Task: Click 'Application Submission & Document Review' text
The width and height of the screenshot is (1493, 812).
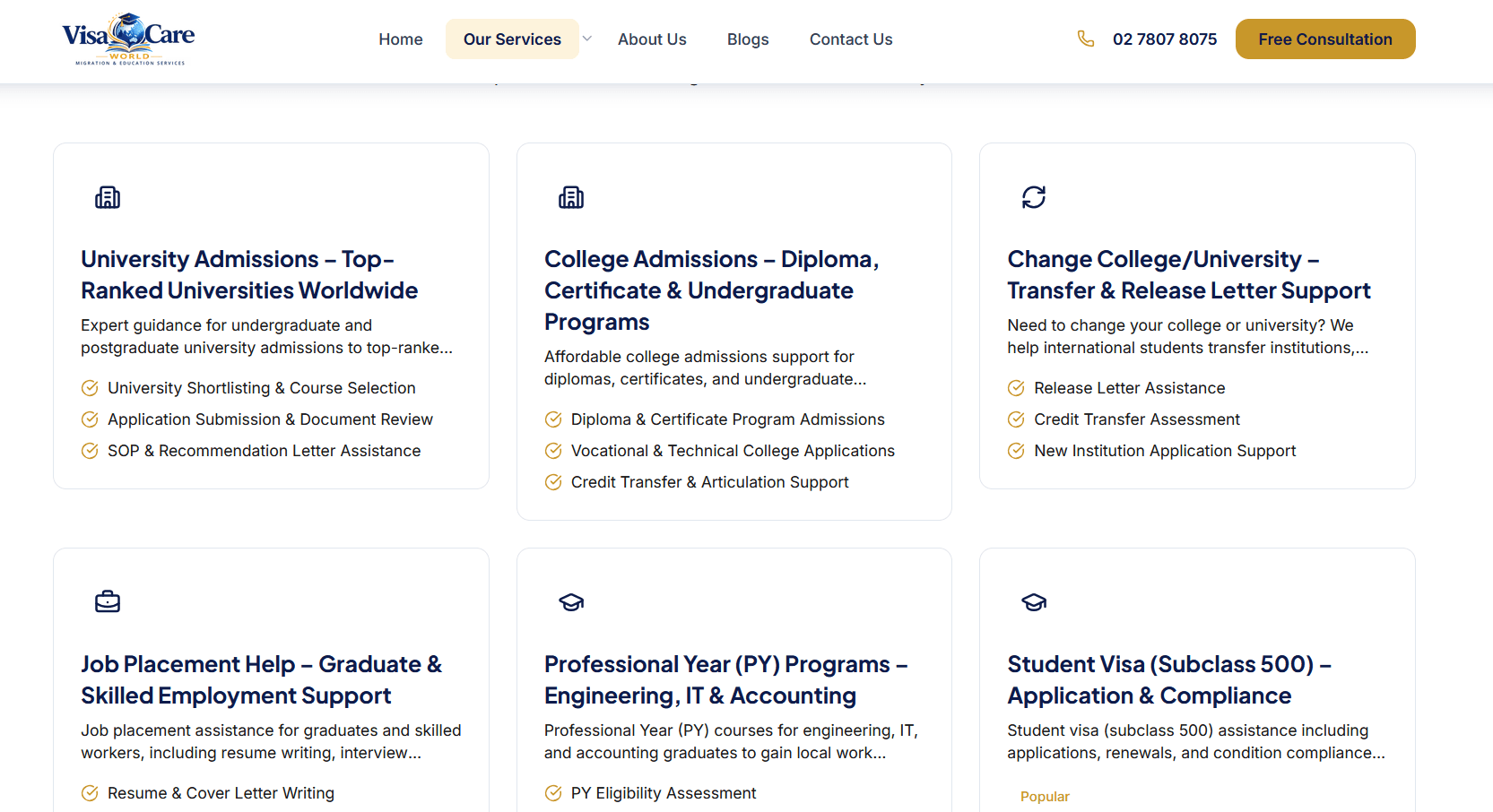Action: pos(270,419)
